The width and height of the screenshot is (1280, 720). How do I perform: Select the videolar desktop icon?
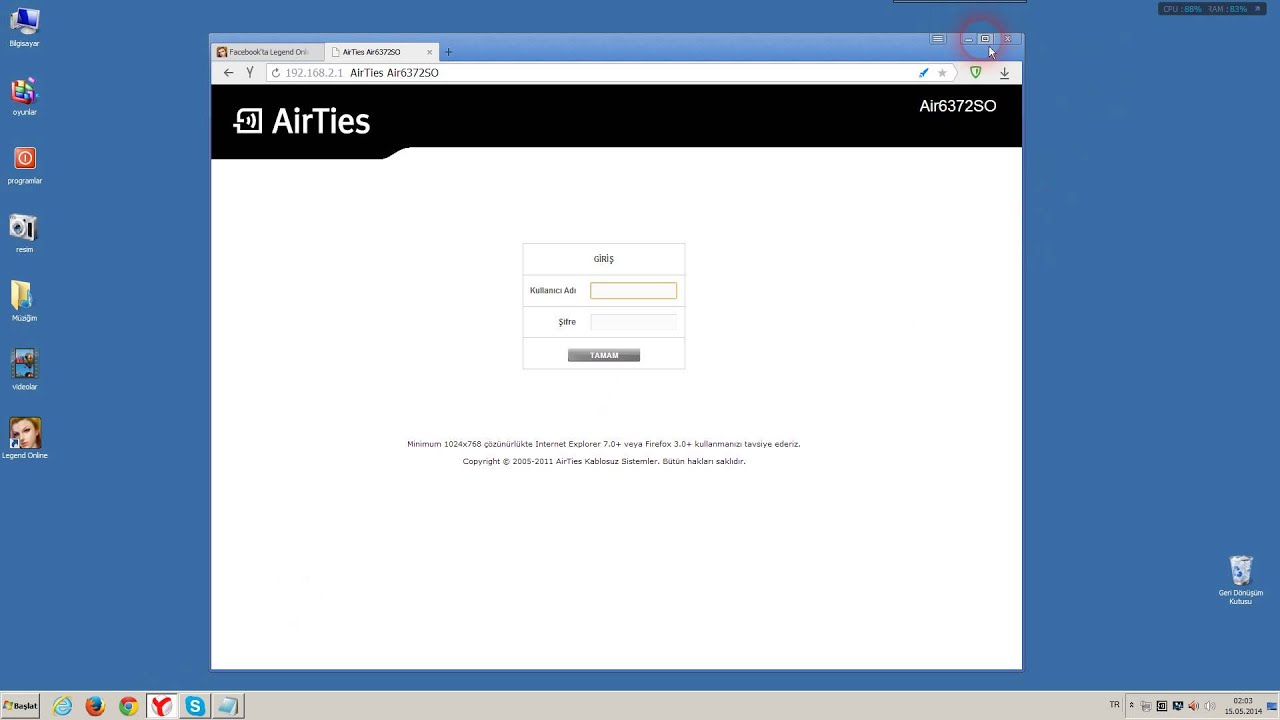tap(24, 370)
